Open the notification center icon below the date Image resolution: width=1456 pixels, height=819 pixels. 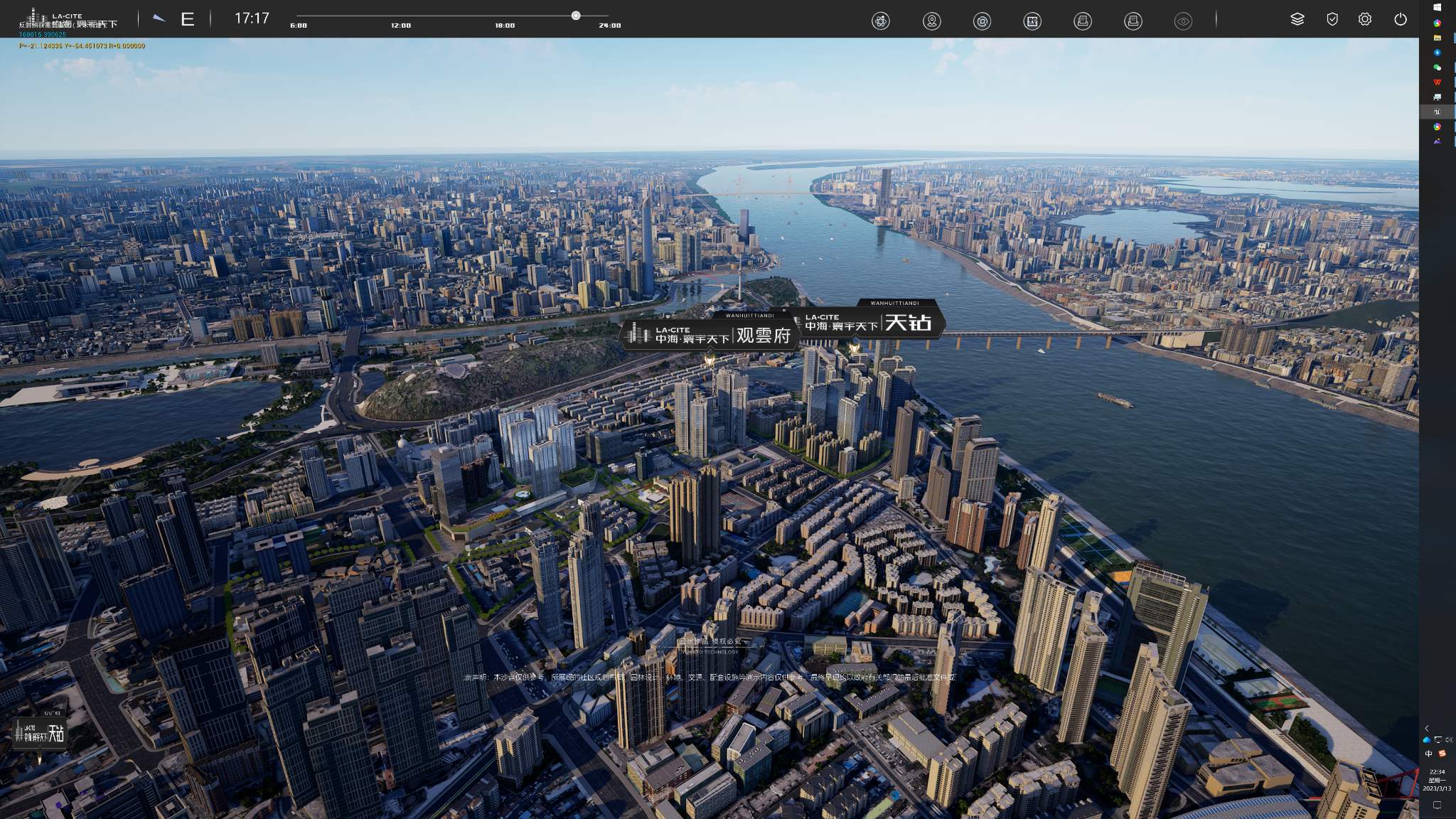pos(1437,805)
